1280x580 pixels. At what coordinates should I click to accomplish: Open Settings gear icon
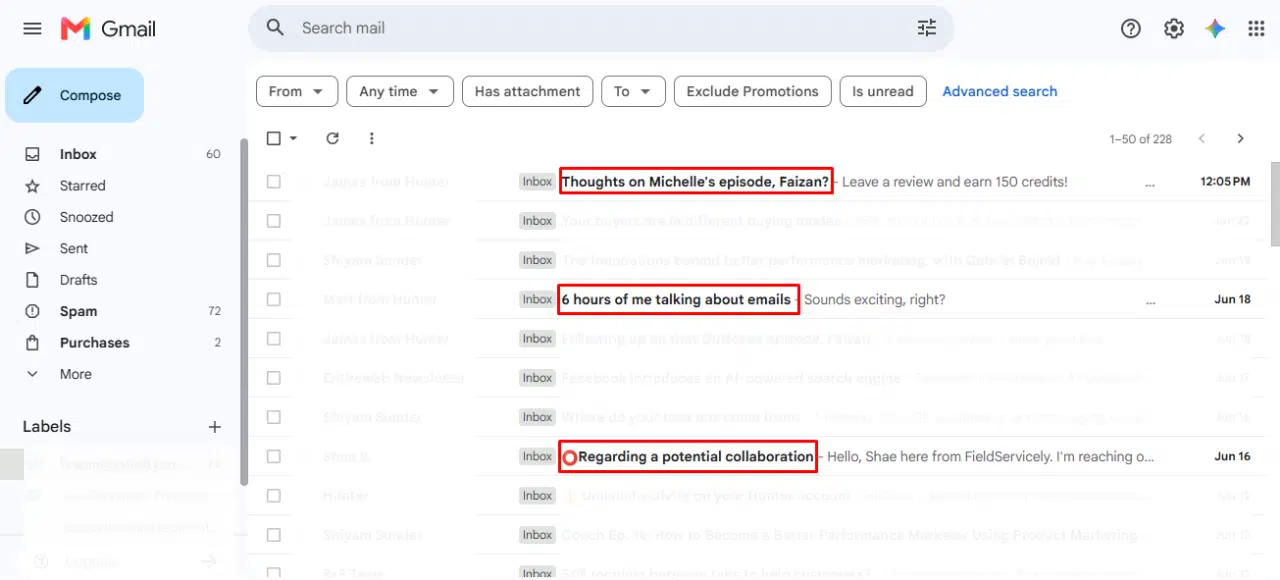(1174, 29)
